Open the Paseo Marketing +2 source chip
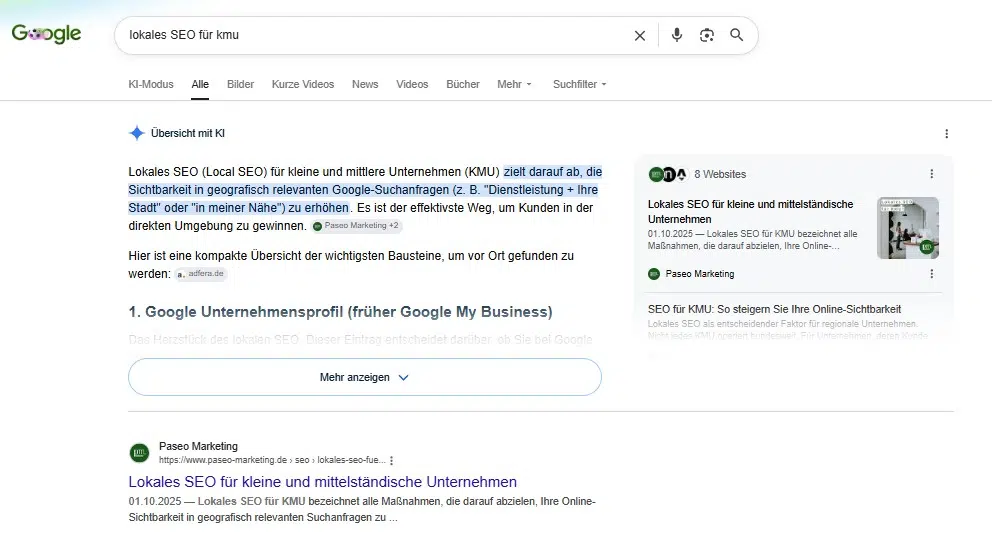This screenshot has height=541, width=992. coord(357,225)
